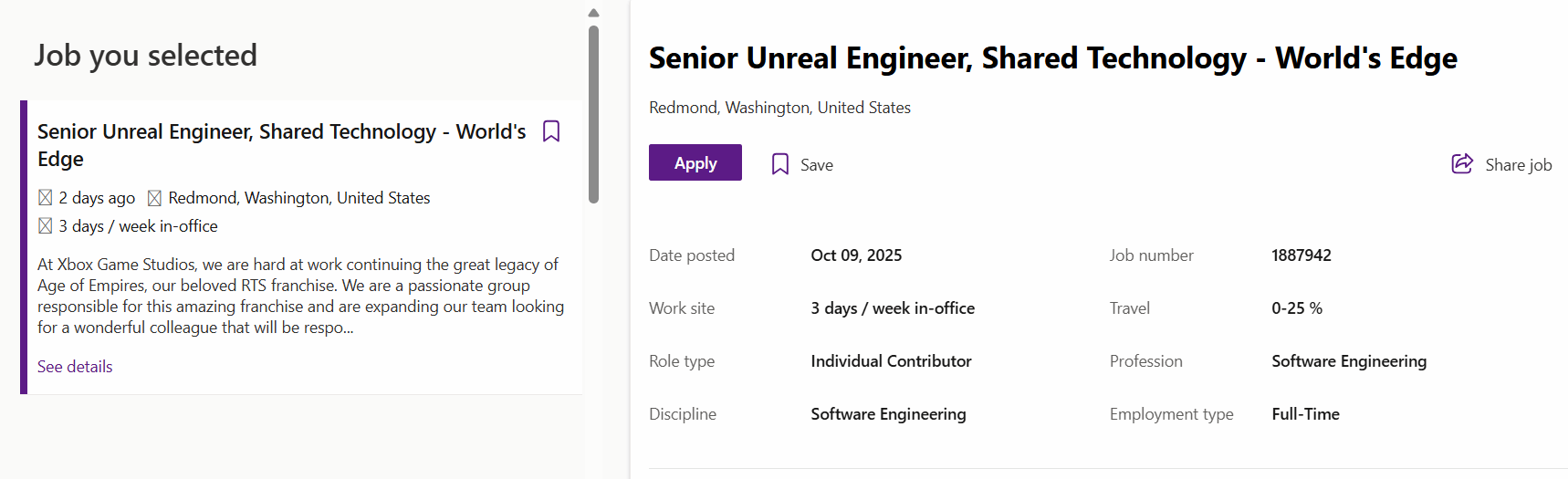1568x479 pixels.
Task: Click the Share job arrow icon
Action: 1462,164
